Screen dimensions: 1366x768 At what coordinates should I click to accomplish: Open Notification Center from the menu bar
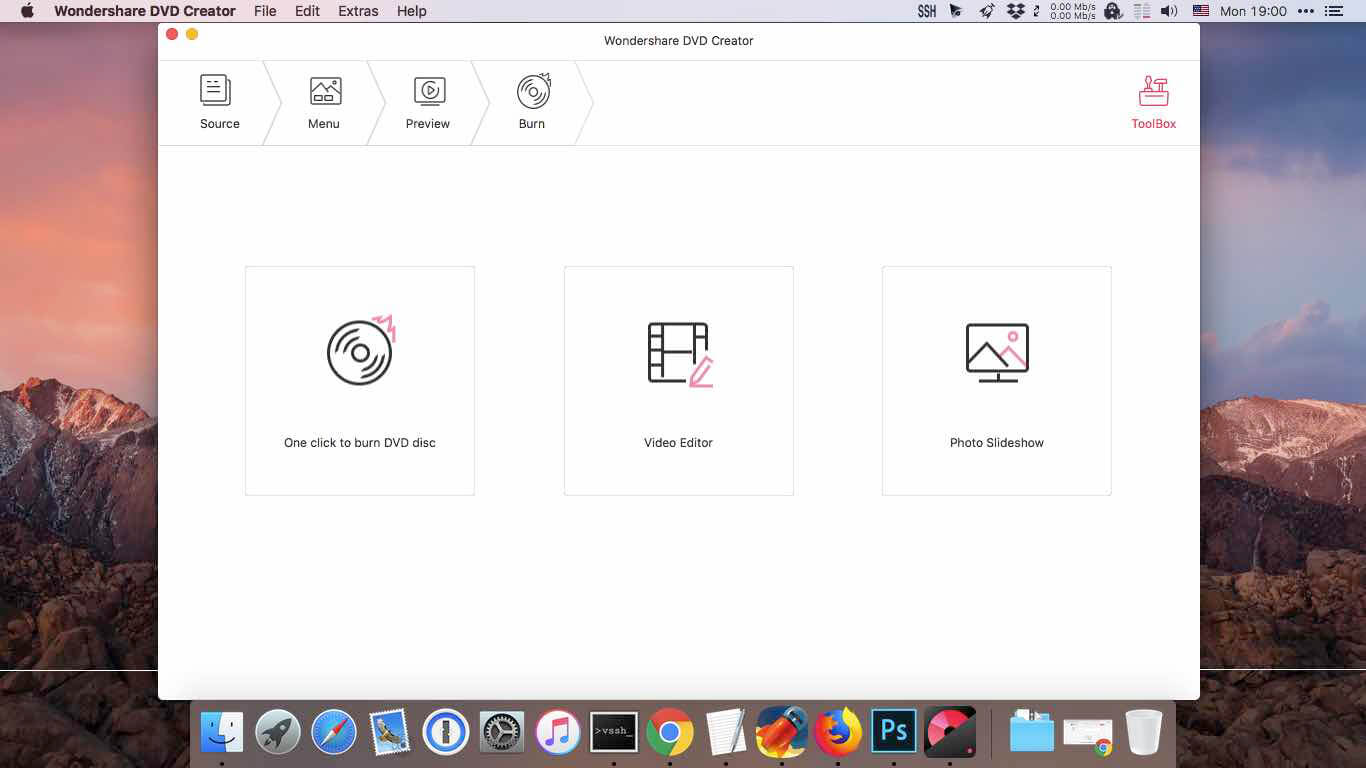(1335, 11)
